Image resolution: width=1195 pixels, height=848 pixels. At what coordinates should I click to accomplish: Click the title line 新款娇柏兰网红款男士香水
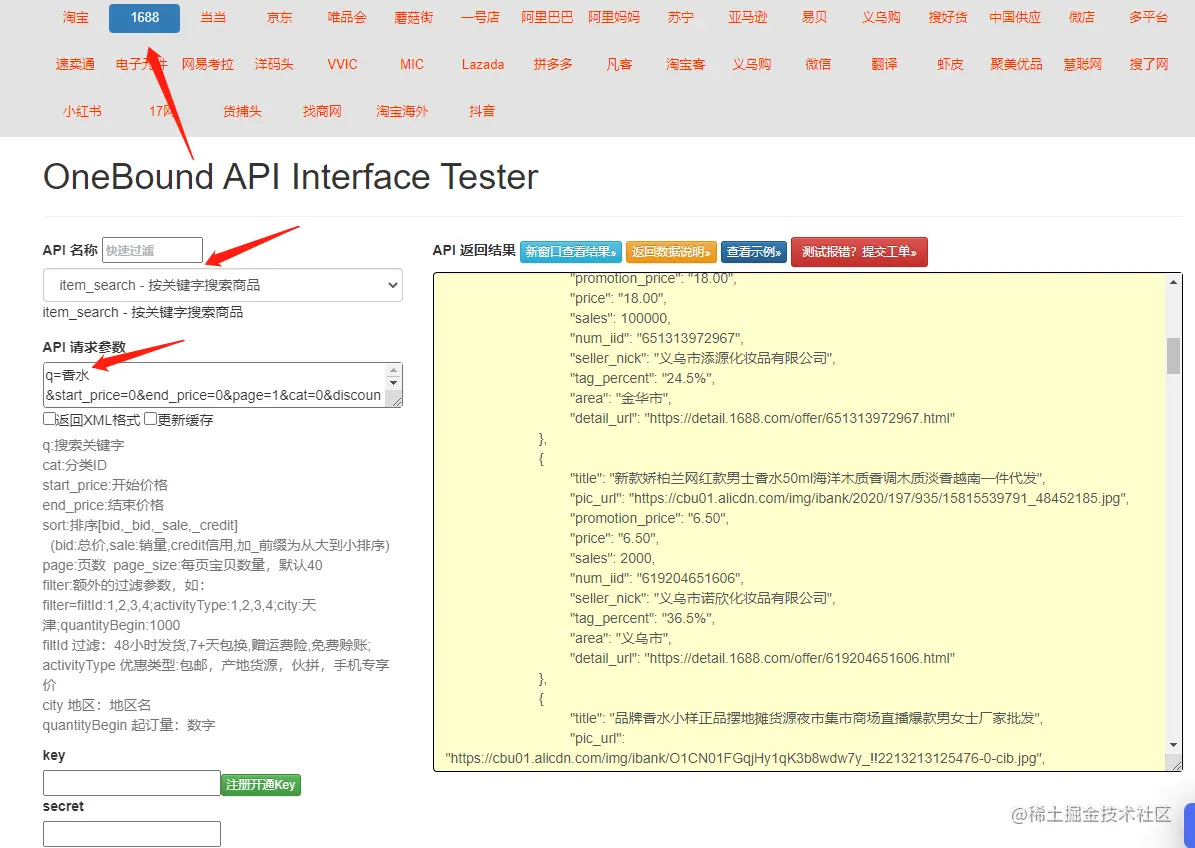808,478
